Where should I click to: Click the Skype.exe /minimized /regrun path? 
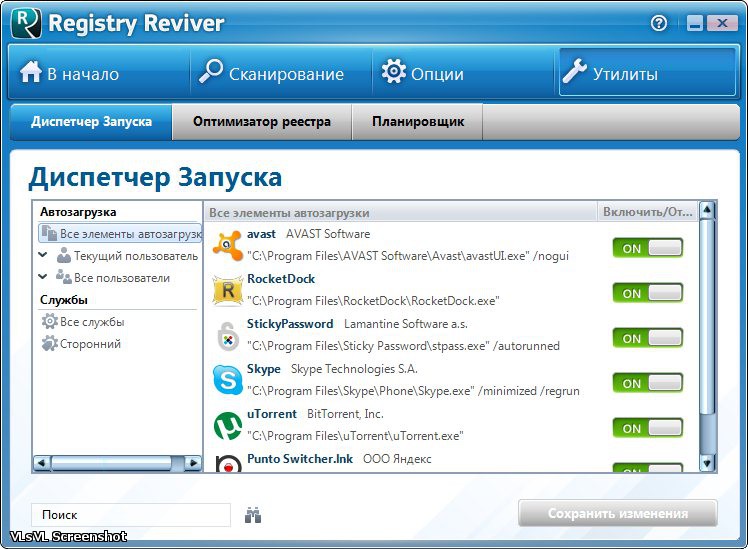413,391
